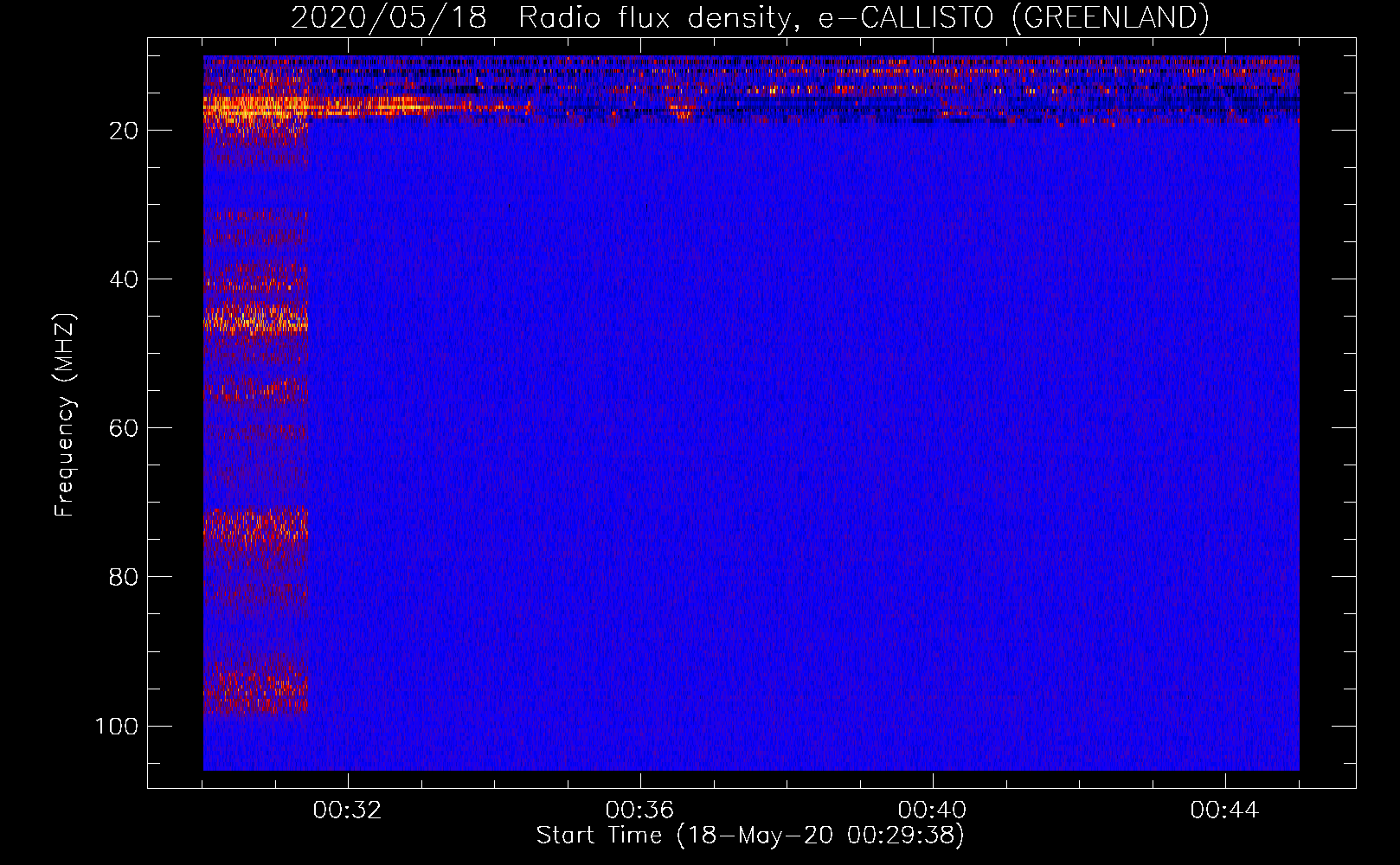Click the '40' frequency tick label

tap(124, 279)
